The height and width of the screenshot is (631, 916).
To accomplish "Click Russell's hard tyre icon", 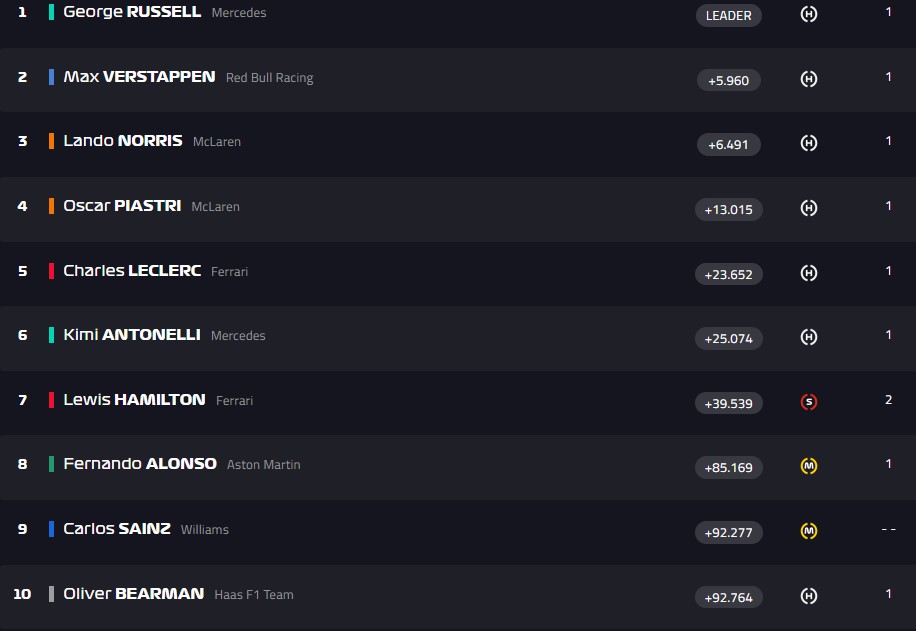I will (x=809, y=15).
